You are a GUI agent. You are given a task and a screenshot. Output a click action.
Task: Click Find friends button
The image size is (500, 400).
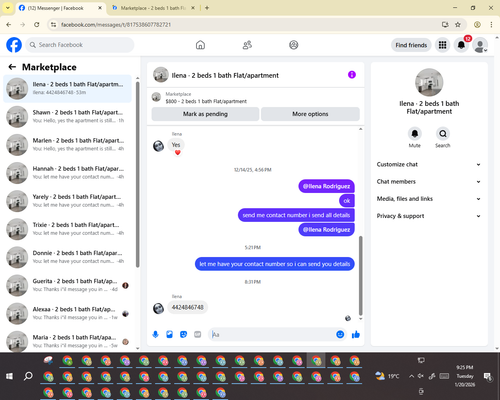coord(411,45)
